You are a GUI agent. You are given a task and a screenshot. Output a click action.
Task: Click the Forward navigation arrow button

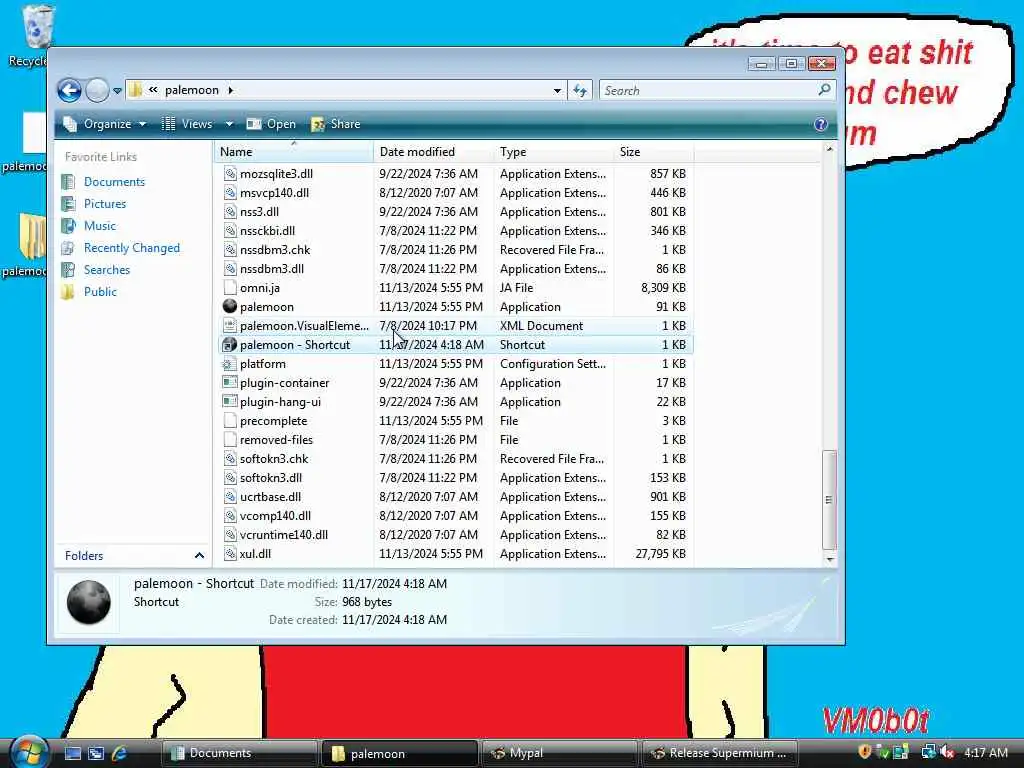point(97,90)
